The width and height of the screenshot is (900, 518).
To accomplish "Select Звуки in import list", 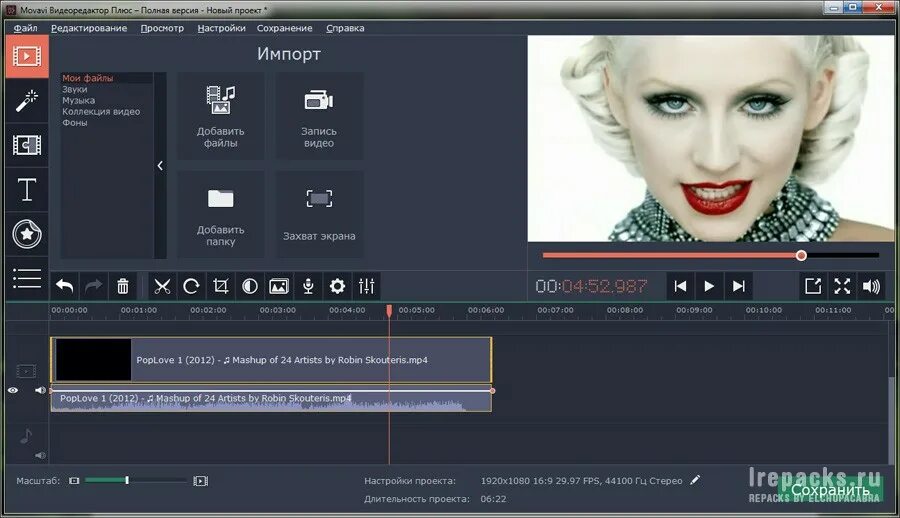I will (x=75, y=89).
